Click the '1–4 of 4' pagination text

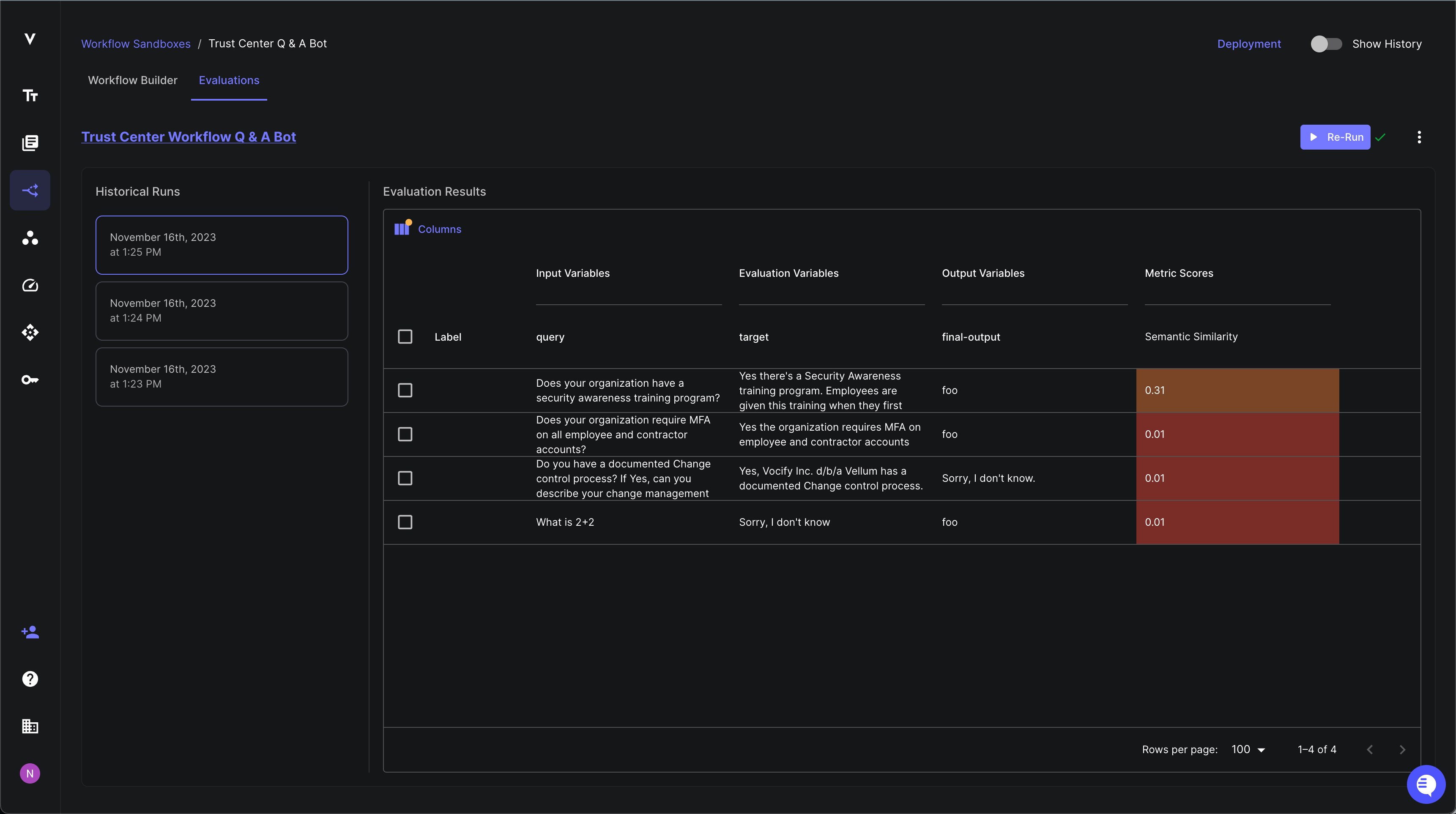[1317, 750]
